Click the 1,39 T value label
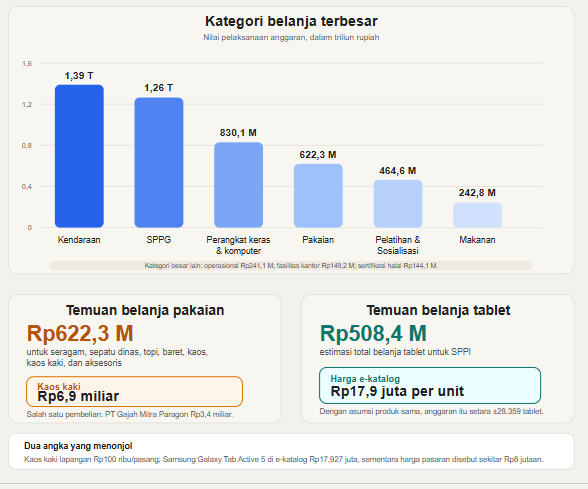This screenshot has width=588, height=489. [x=79, y=76]
